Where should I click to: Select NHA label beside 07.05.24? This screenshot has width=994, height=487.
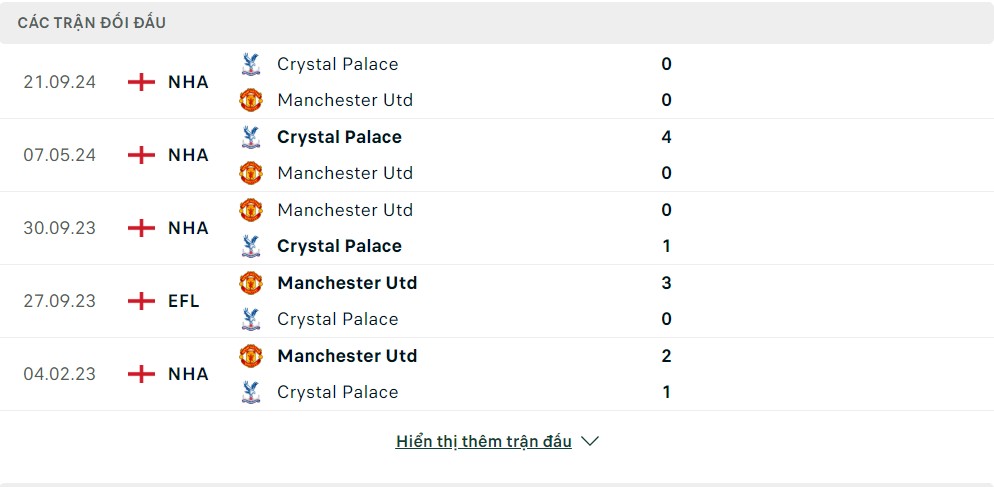coord(188,155)
